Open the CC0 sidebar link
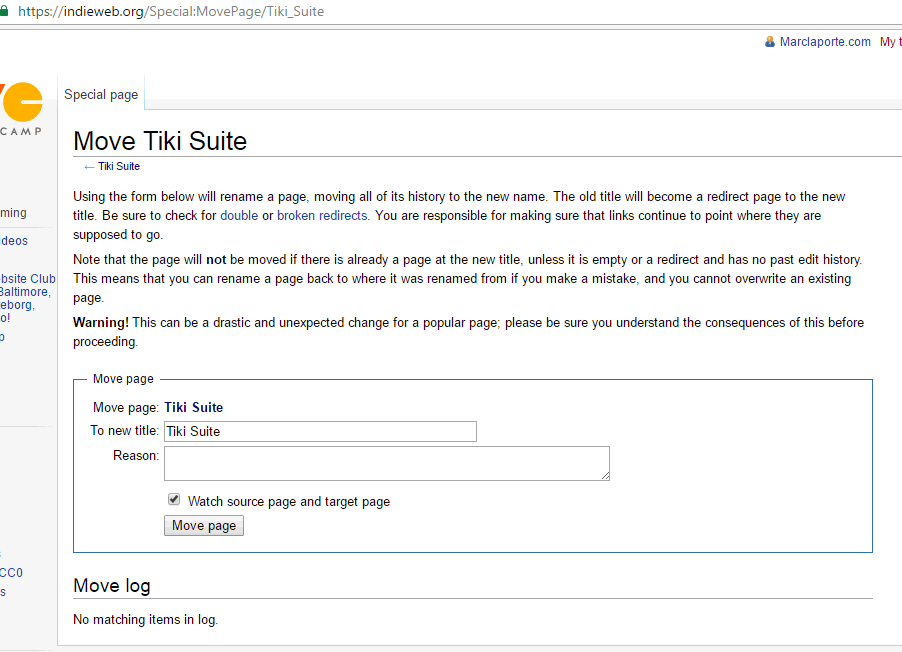 pos(11,573)
